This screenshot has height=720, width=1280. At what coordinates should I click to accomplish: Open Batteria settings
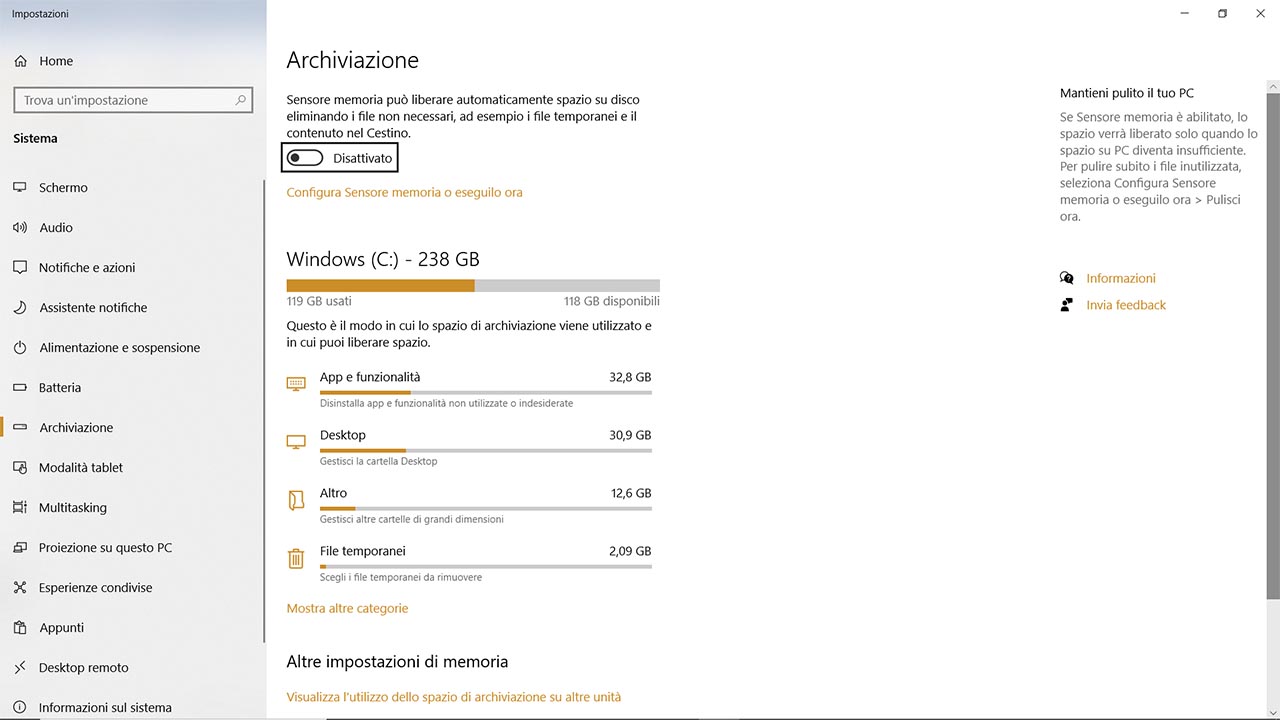tap(132, 387)
